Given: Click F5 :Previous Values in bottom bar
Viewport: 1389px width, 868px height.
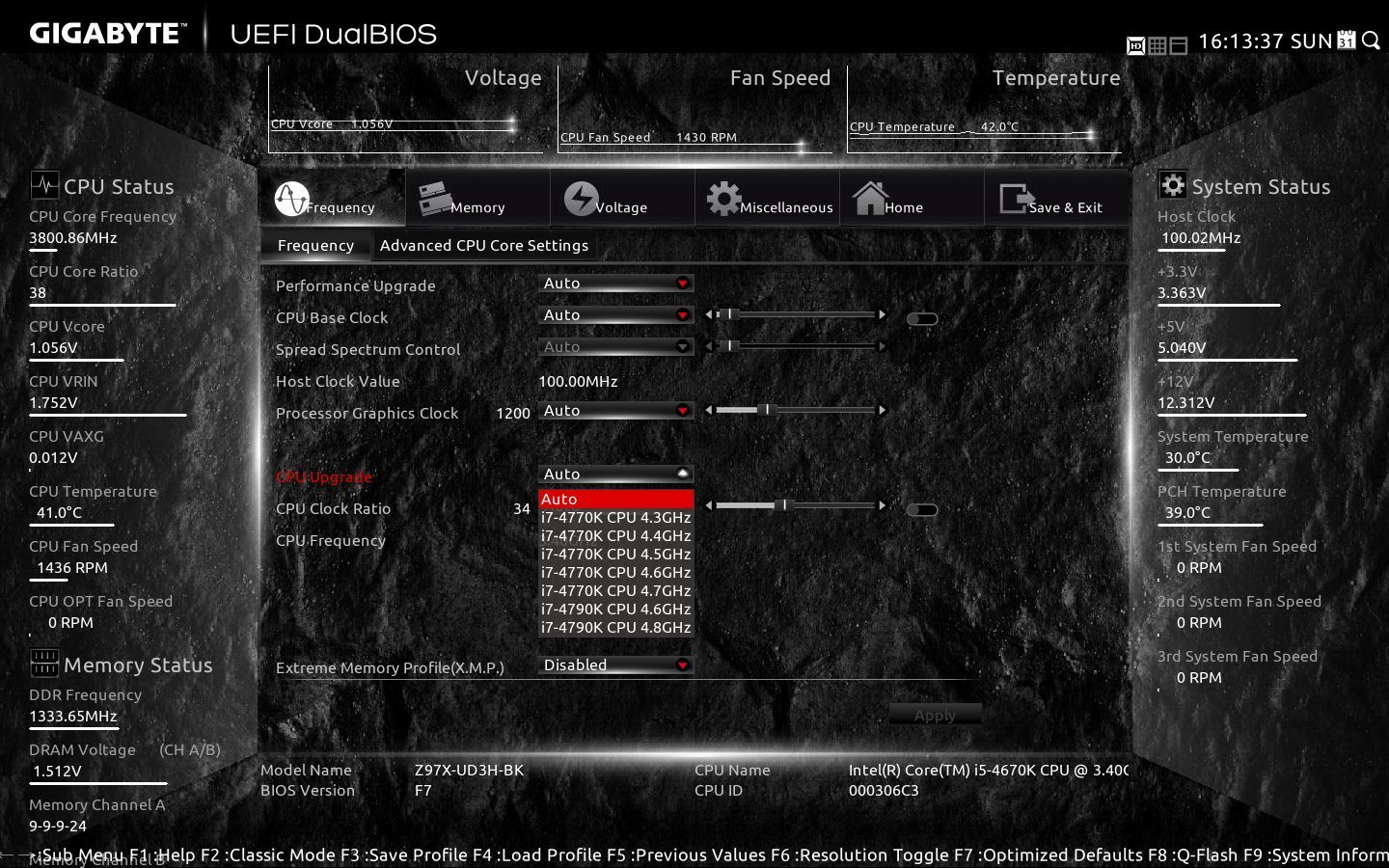Looking at the screenshot, I should 686,854.
